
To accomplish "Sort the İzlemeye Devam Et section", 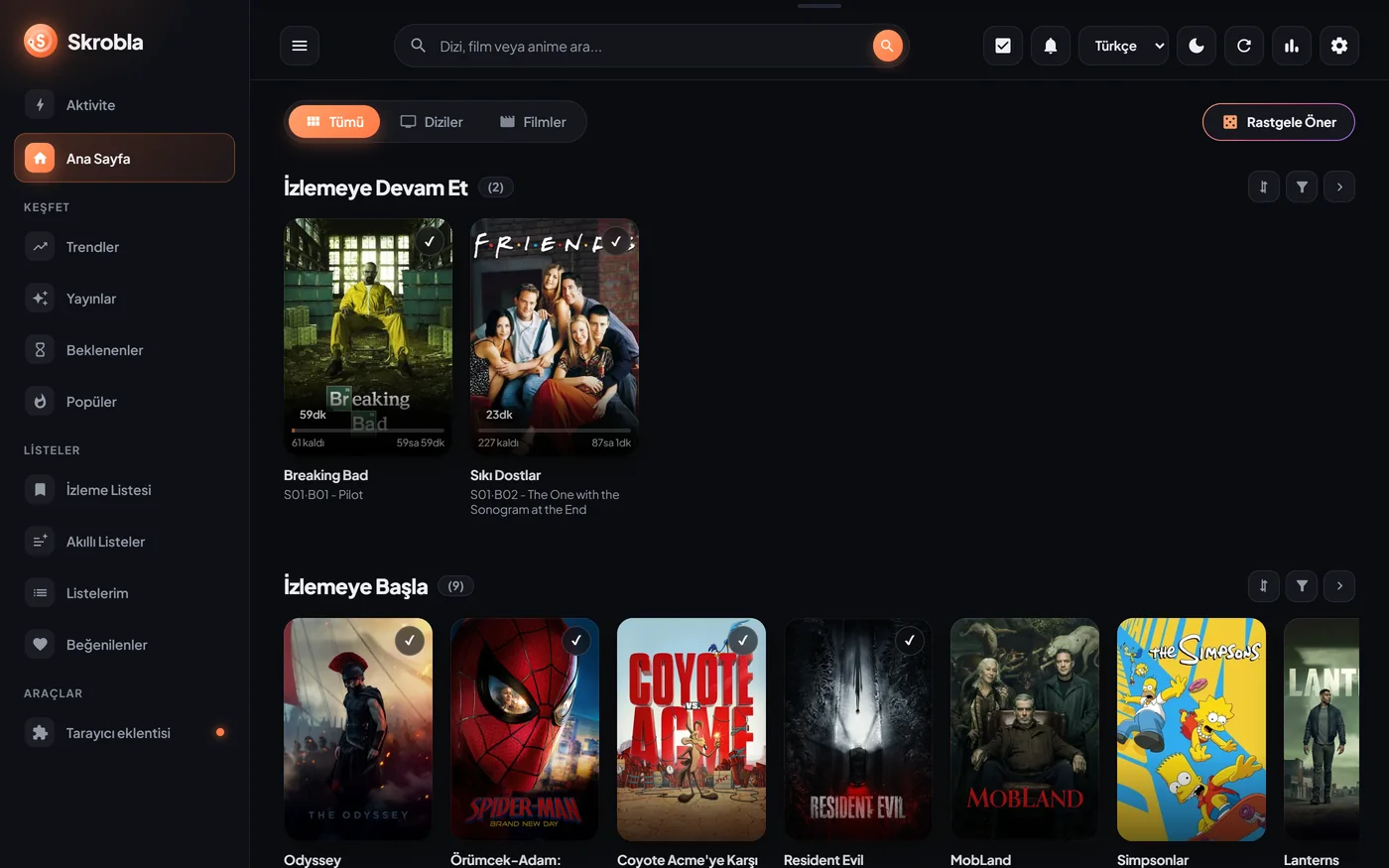I will pyautogui.click(x=1264, y=186).
